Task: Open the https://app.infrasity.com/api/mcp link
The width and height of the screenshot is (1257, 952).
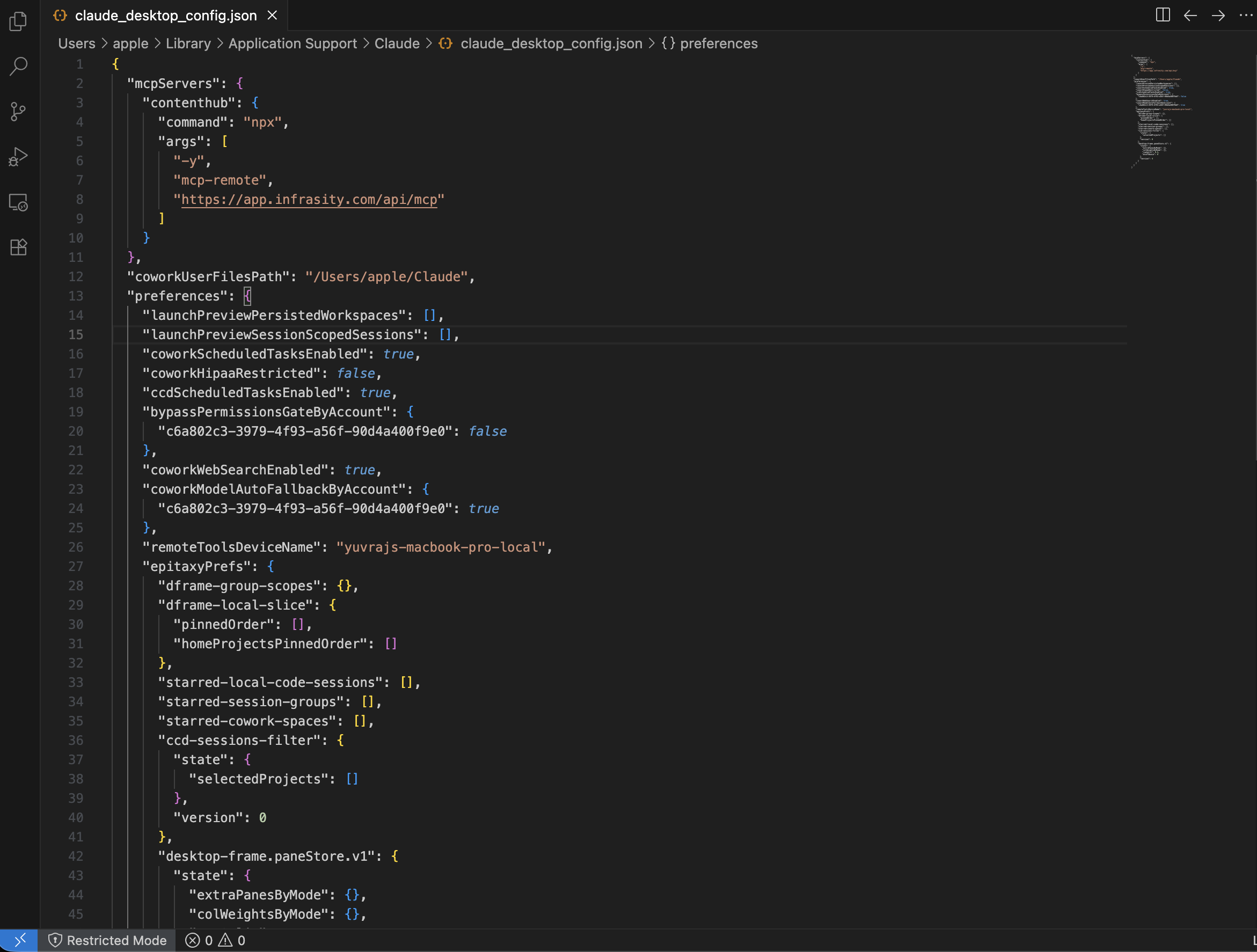Action: (309, 200)
